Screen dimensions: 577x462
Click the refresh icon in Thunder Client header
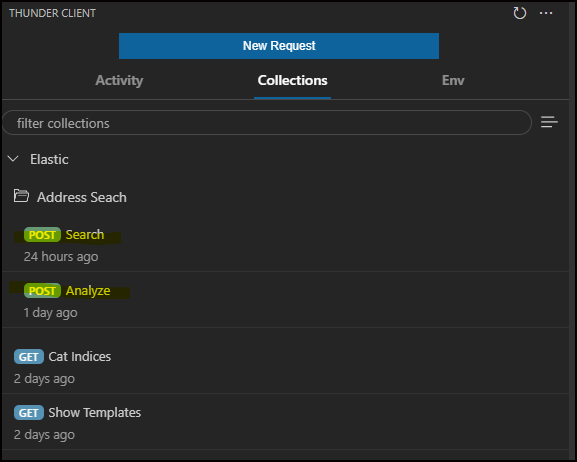tap(520, 13)
